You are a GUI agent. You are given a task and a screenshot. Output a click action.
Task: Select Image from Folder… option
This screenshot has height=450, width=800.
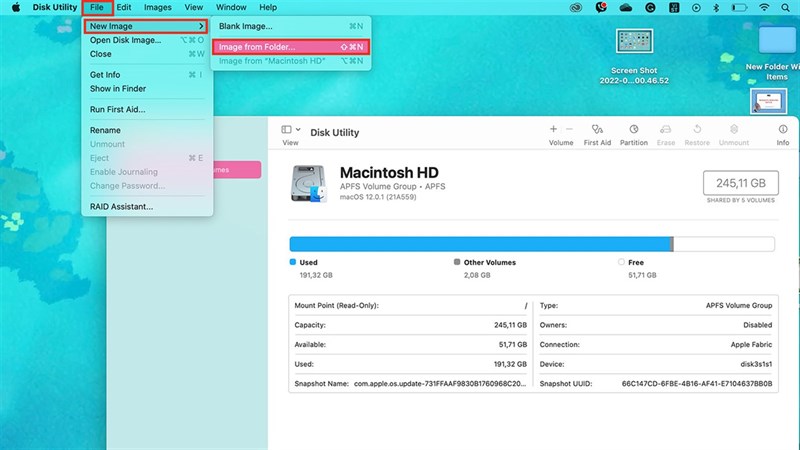coord(291,47)
